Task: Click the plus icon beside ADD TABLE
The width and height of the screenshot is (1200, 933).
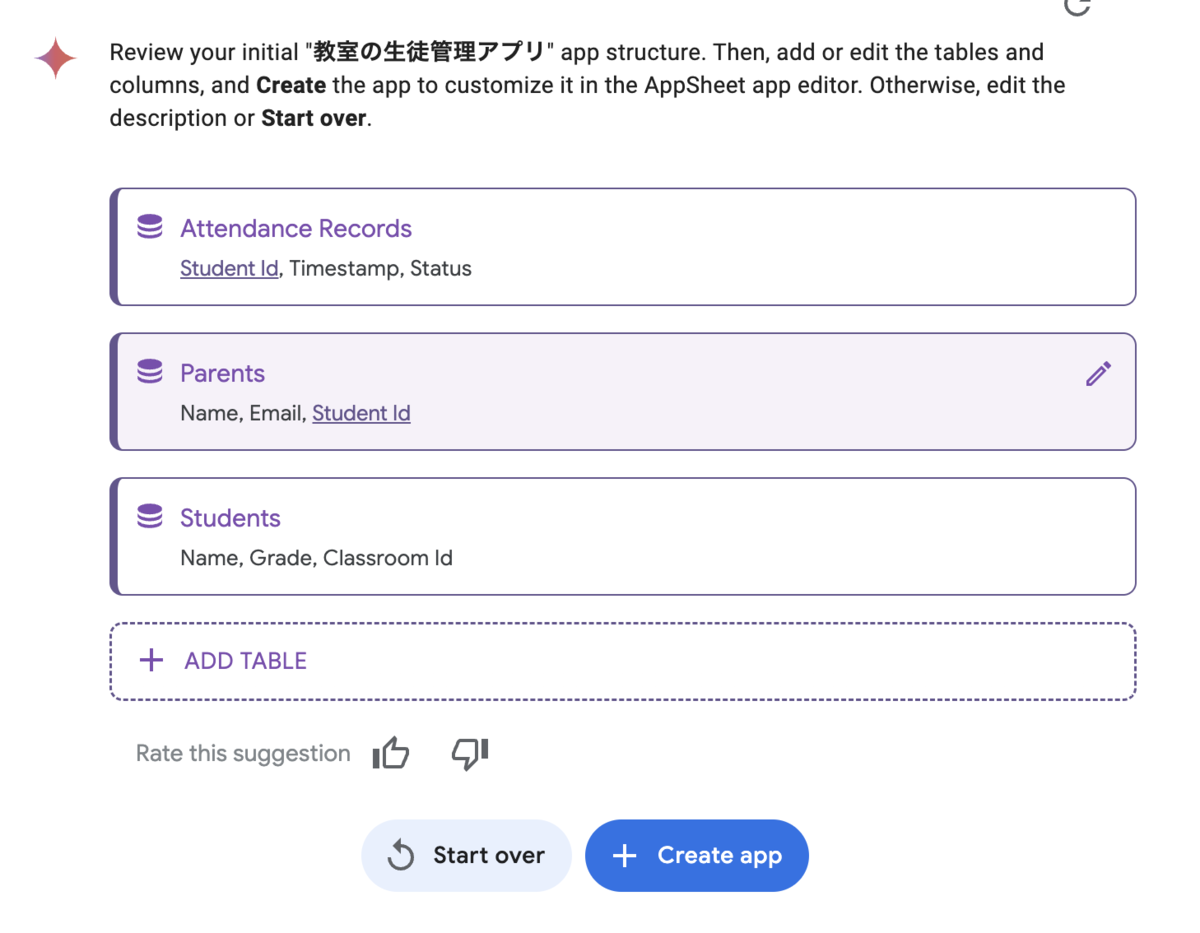Action: tap(151, 661)
